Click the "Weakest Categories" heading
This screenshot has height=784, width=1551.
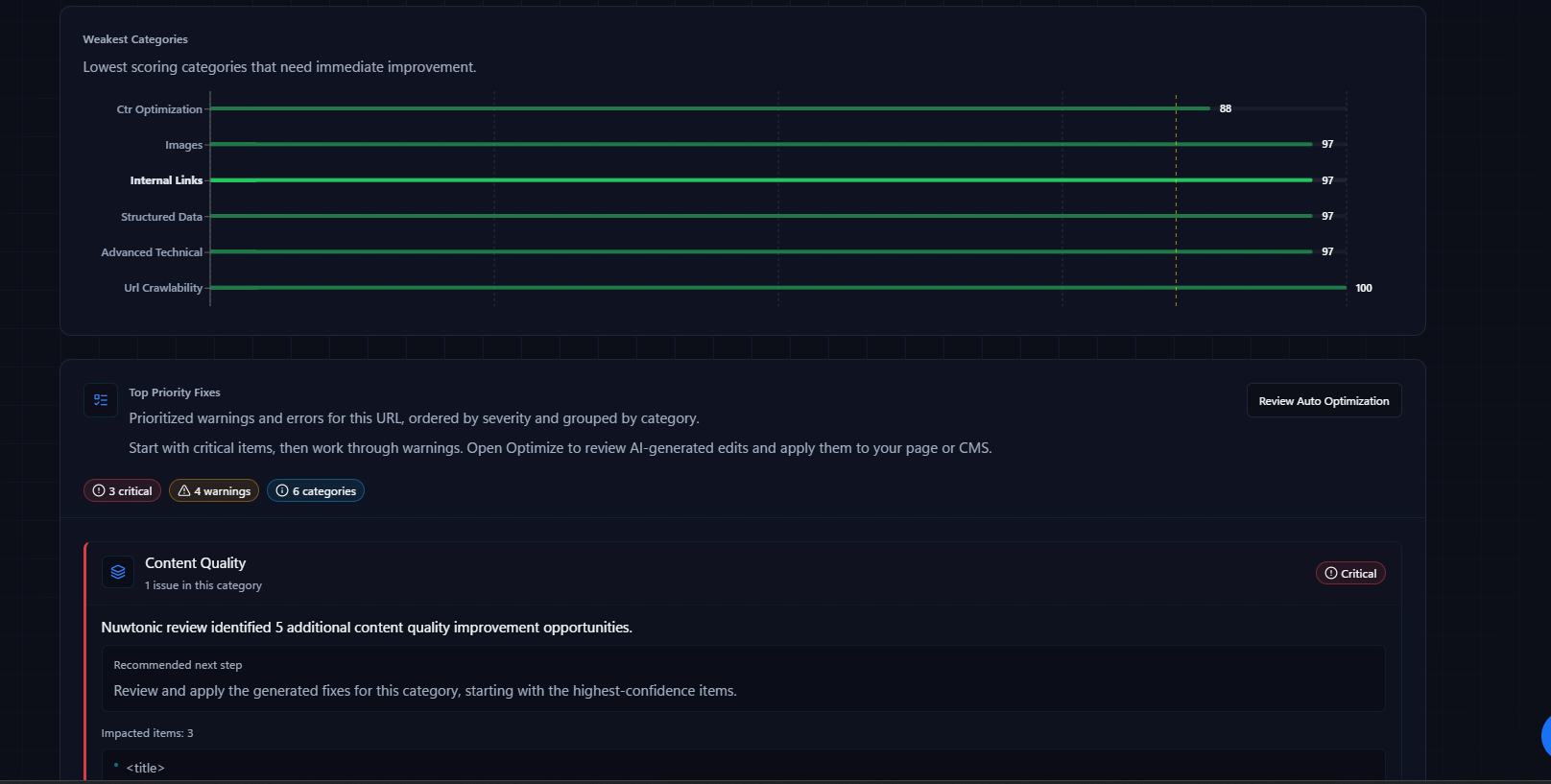tap(135, 39)
